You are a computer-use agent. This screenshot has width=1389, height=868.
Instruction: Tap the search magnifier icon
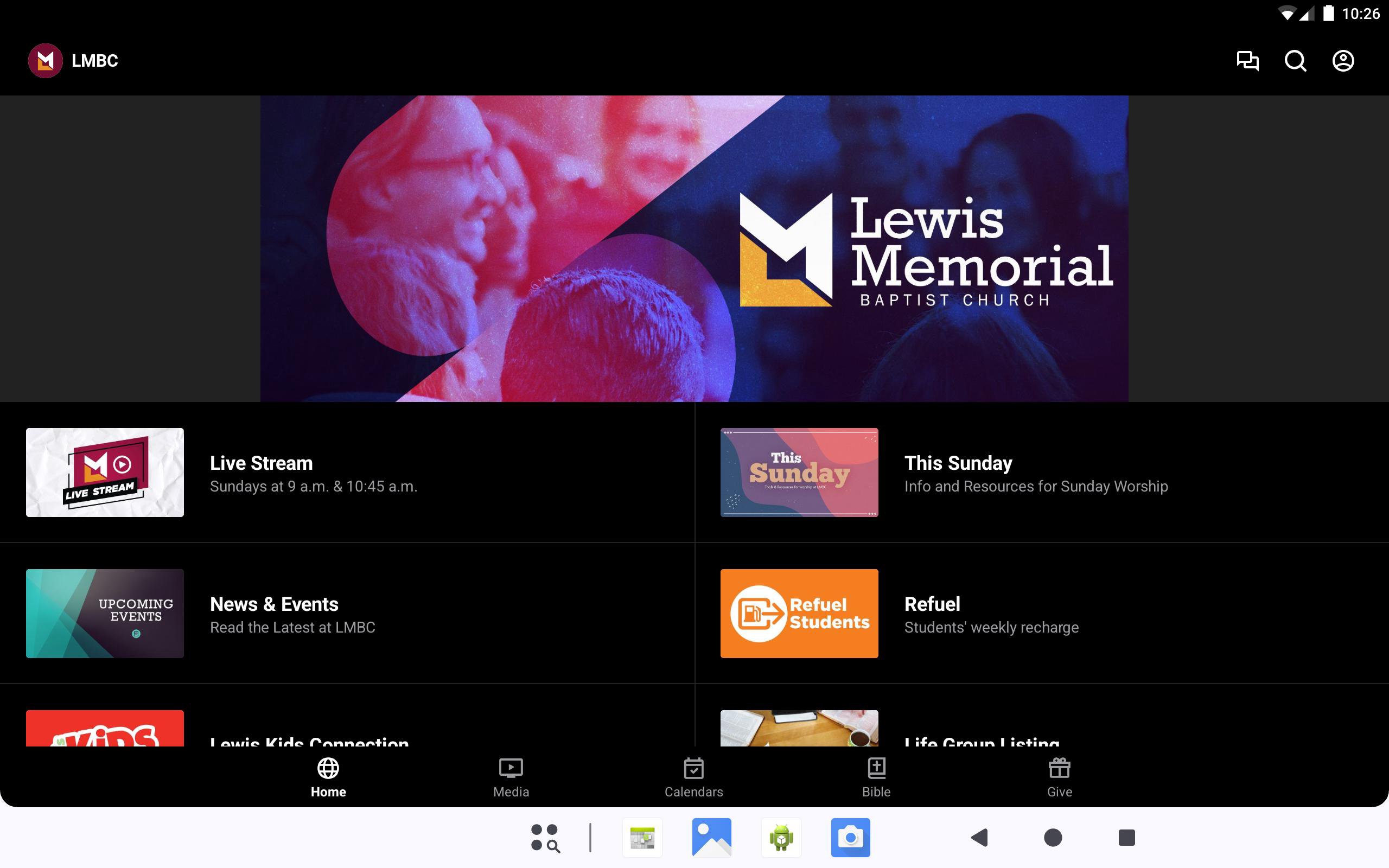pos(1295,61)
